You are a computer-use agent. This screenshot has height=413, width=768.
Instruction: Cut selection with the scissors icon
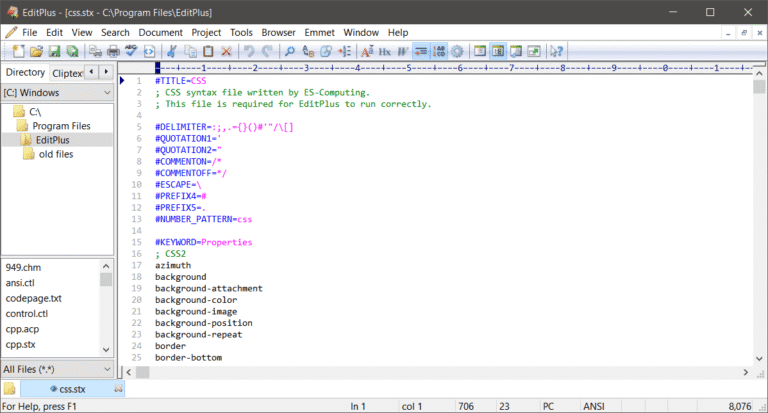click(172, 51)
